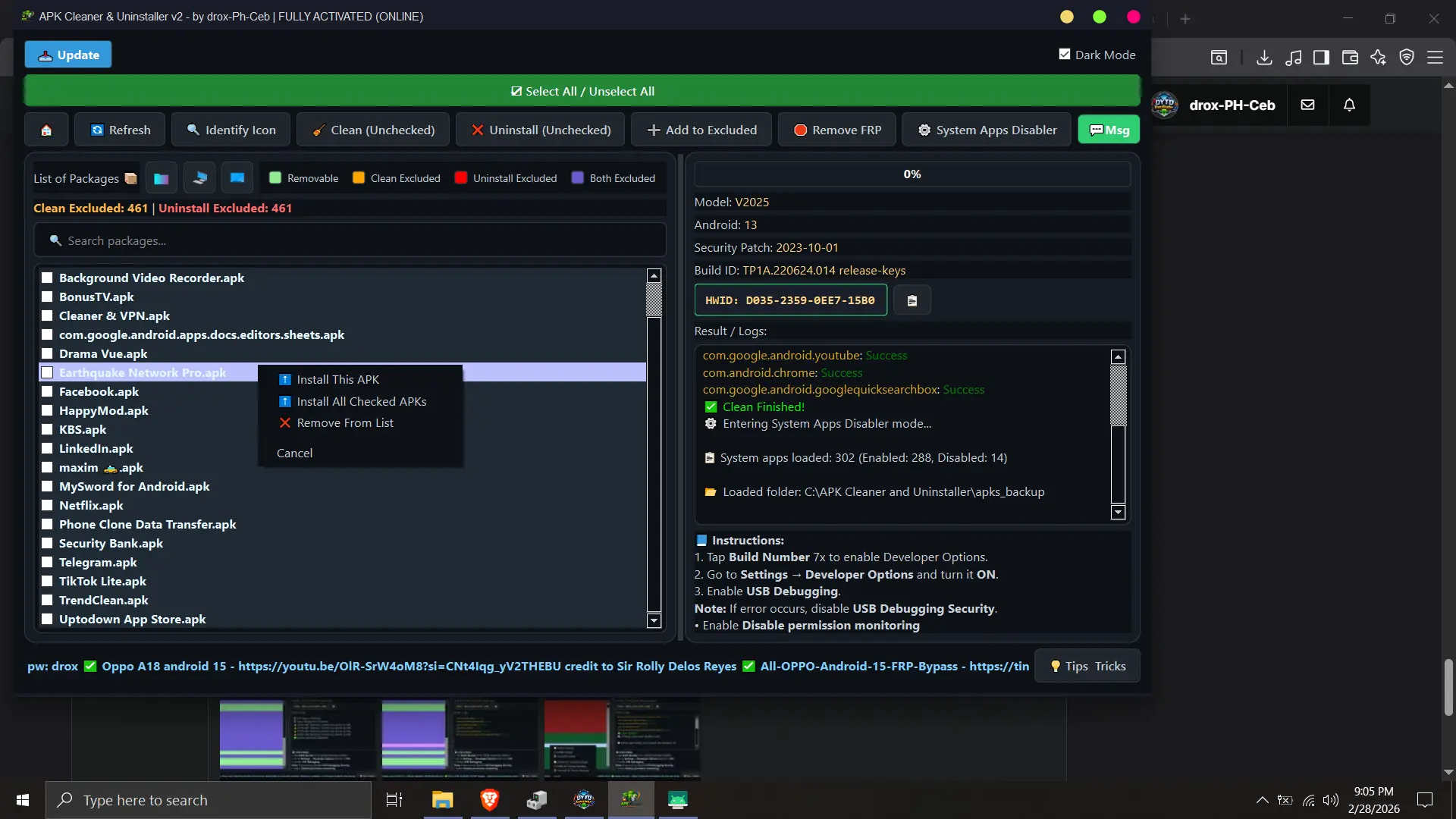Open the gradient folder icon beside List of Packages
The width and height of the screenshot is (1456, 819).
[x=162, y=178]
